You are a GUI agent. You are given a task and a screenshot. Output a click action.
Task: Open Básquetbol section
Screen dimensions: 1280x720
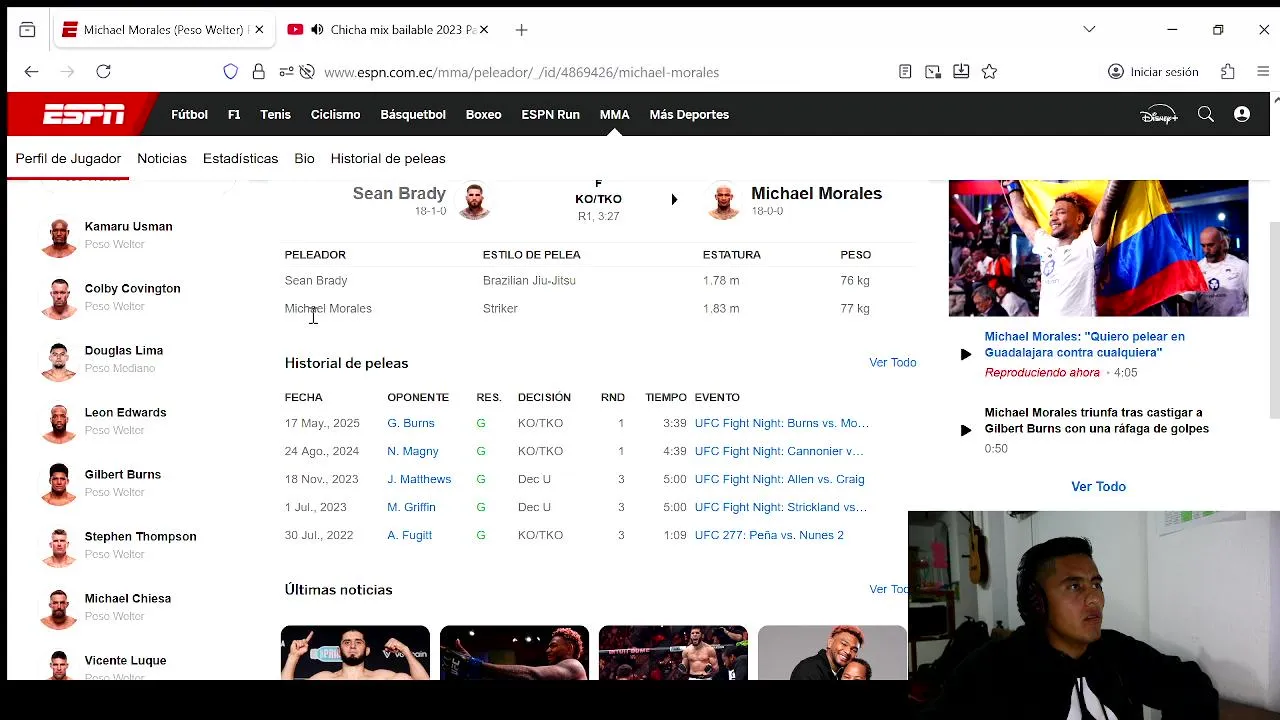point(413,115)
